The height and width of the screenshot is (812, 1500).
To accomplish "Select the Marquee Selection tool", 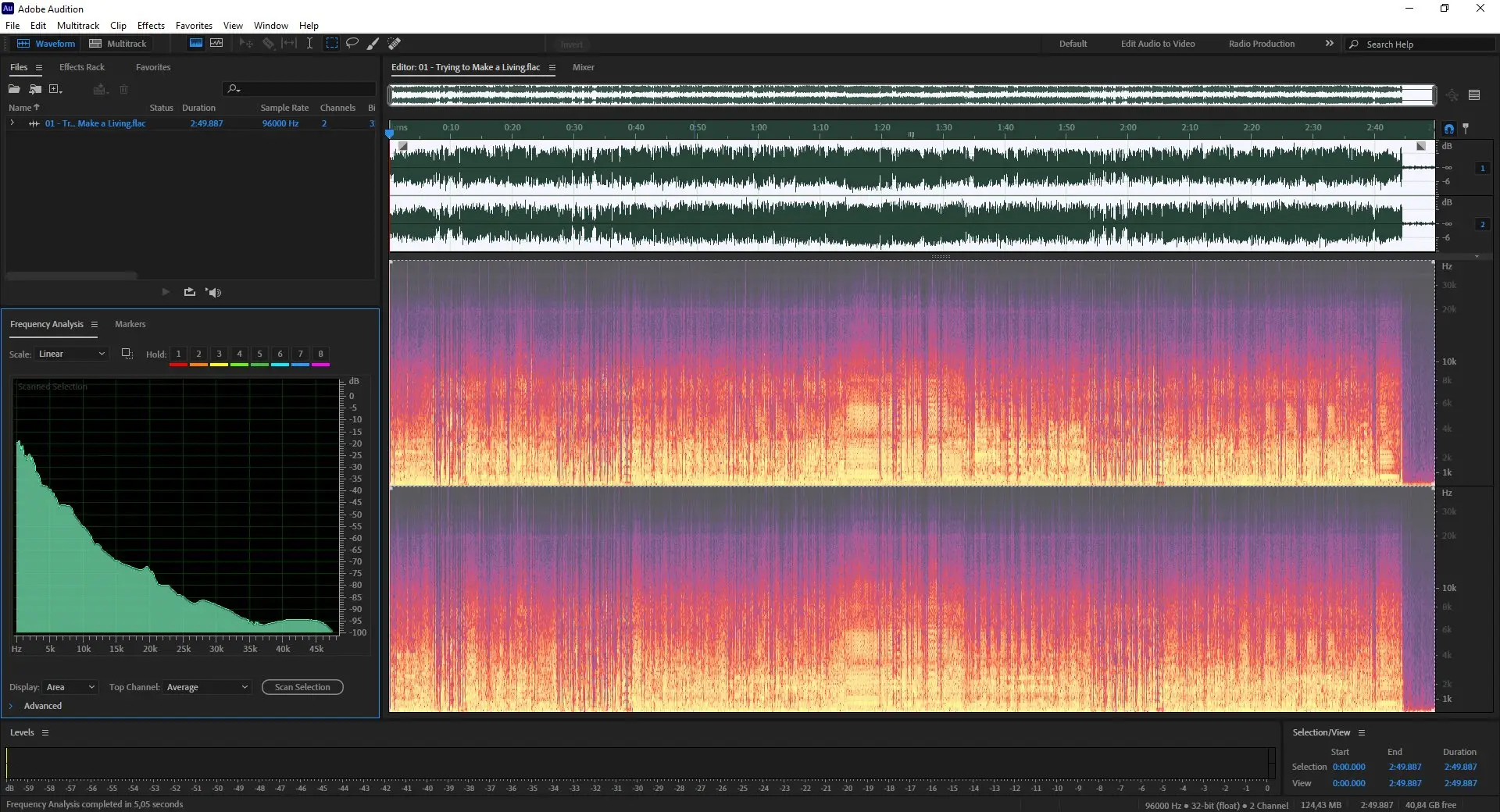I will [x=332, y=44].
